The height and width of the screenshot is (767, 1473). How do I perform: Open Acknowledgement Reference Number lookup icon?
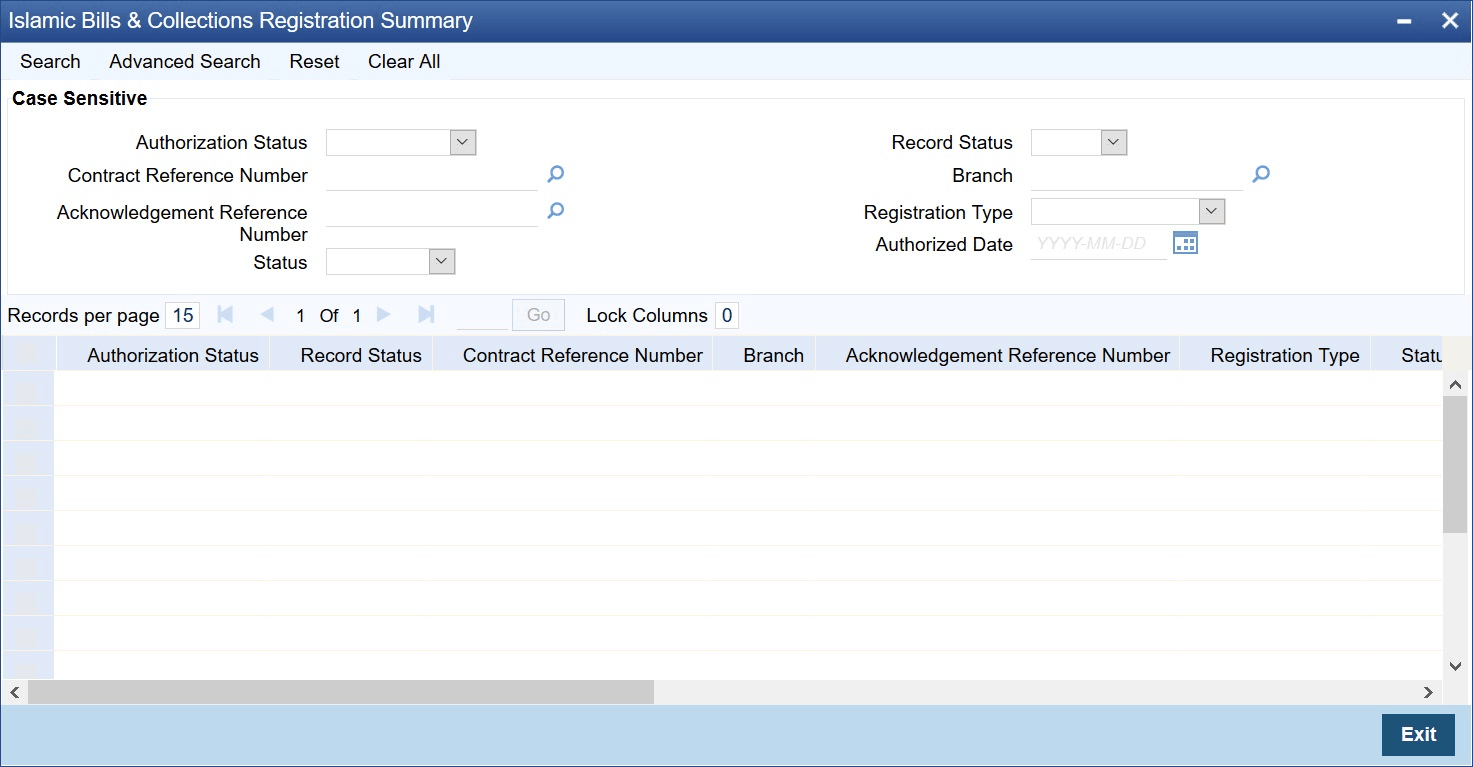click(x=556, y=211)
